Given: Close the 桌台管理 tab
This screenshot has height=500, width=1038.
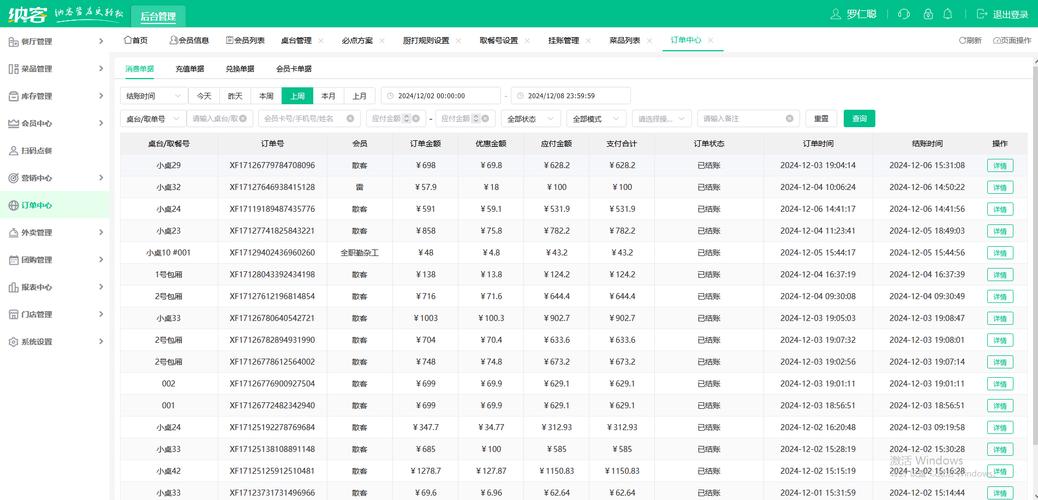Looking at the screenshot, I should click(321, 40).
